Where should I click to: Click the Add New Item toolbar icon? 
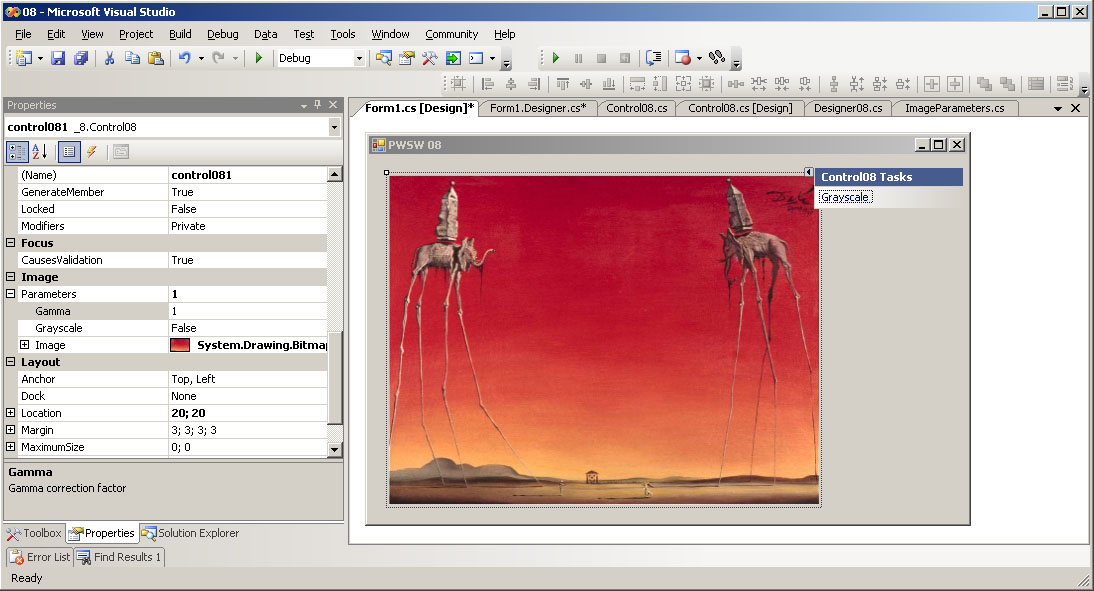(x=24, y=58)
